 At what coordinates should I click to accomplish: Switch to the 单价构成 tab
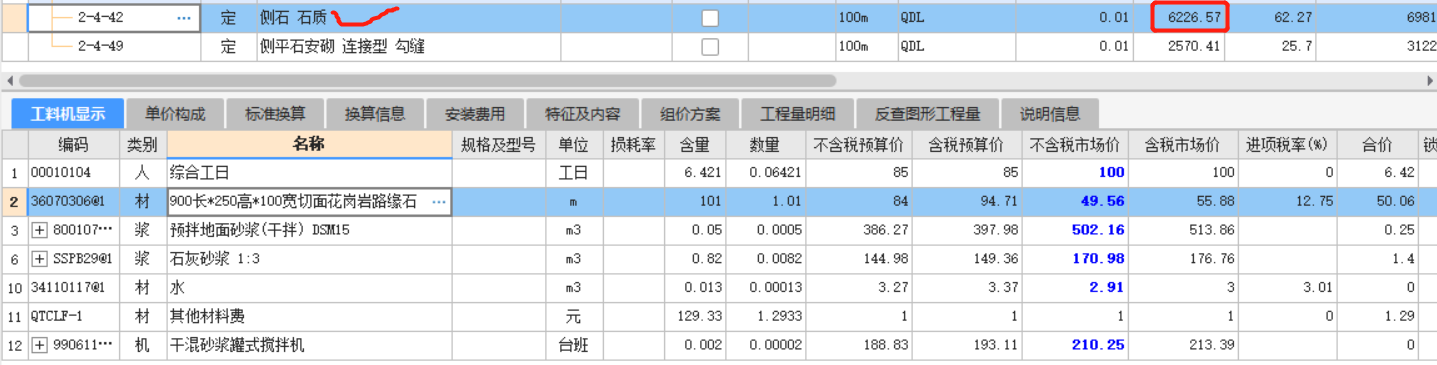coord(174,113)
